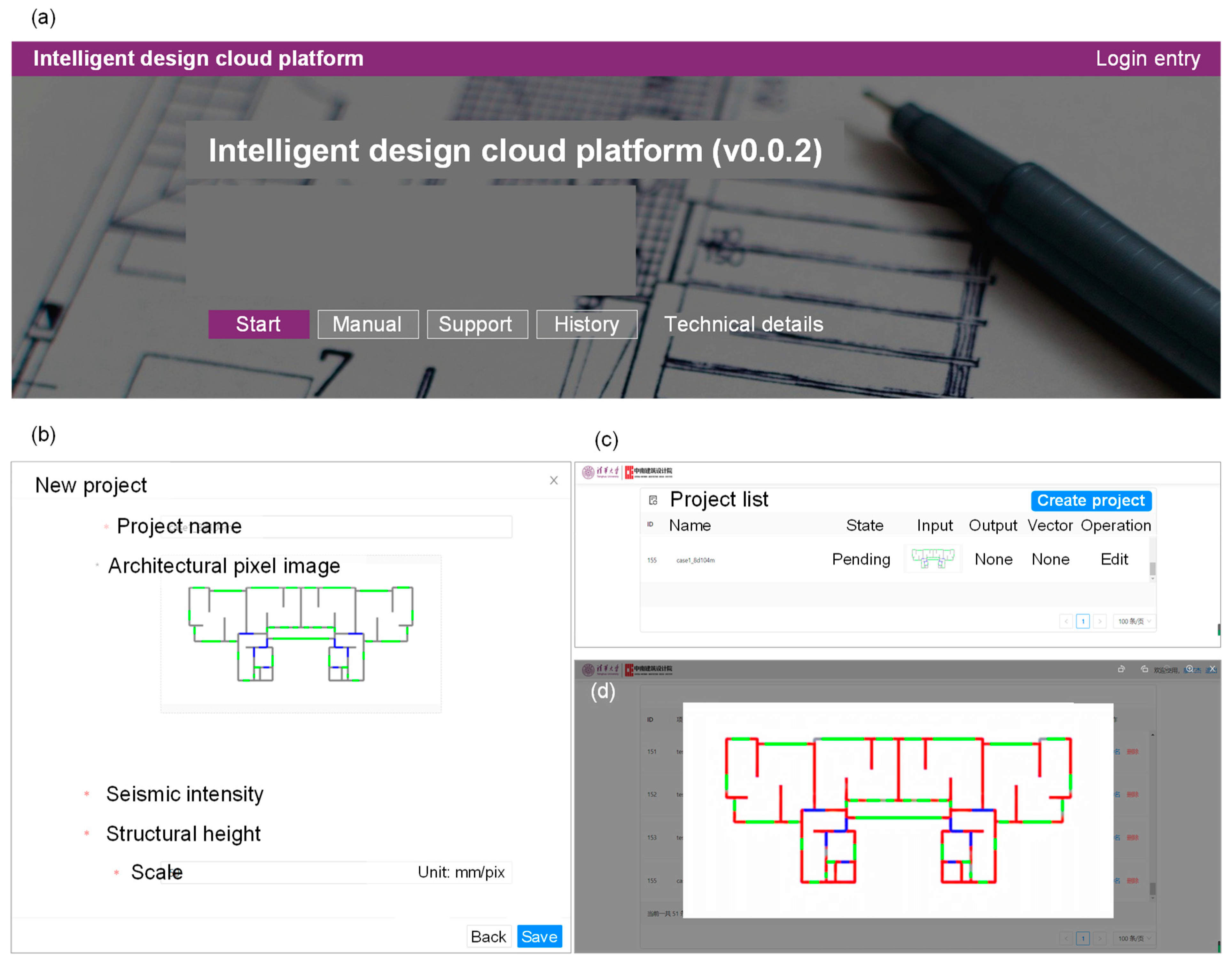Go to next page in project list
The height and width of the screenshot is (963, 1232).
tap(1099, 621)
